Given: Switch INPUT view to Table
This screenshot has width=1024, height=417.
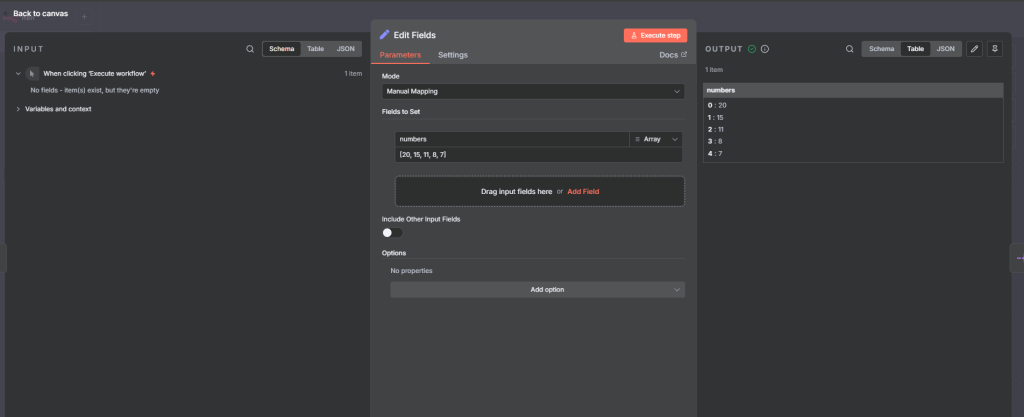Looking at the screenshot, I should tap(314, 49).
